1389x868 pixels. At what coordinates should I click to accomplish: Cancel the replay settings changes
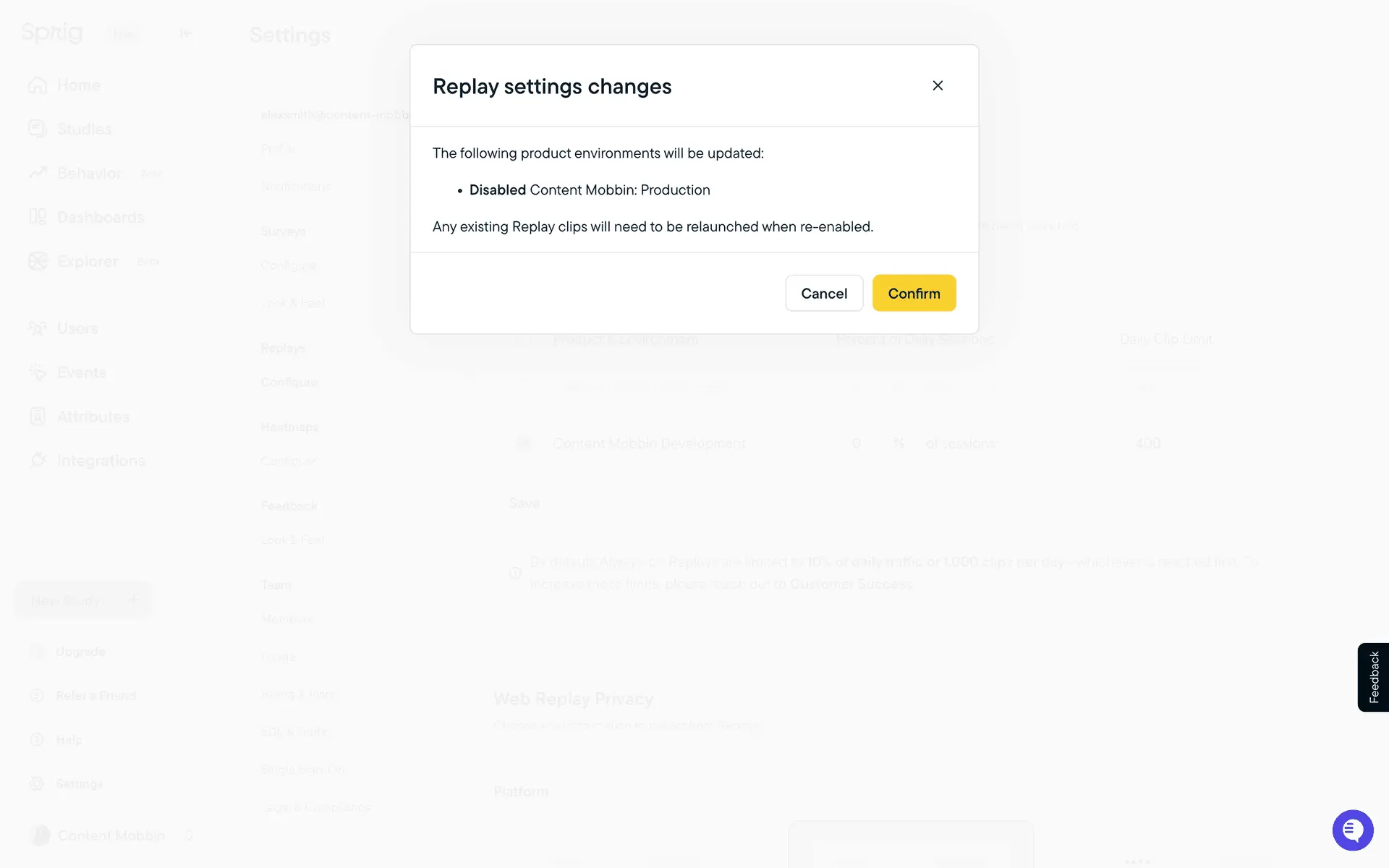[x=824, y=293]
